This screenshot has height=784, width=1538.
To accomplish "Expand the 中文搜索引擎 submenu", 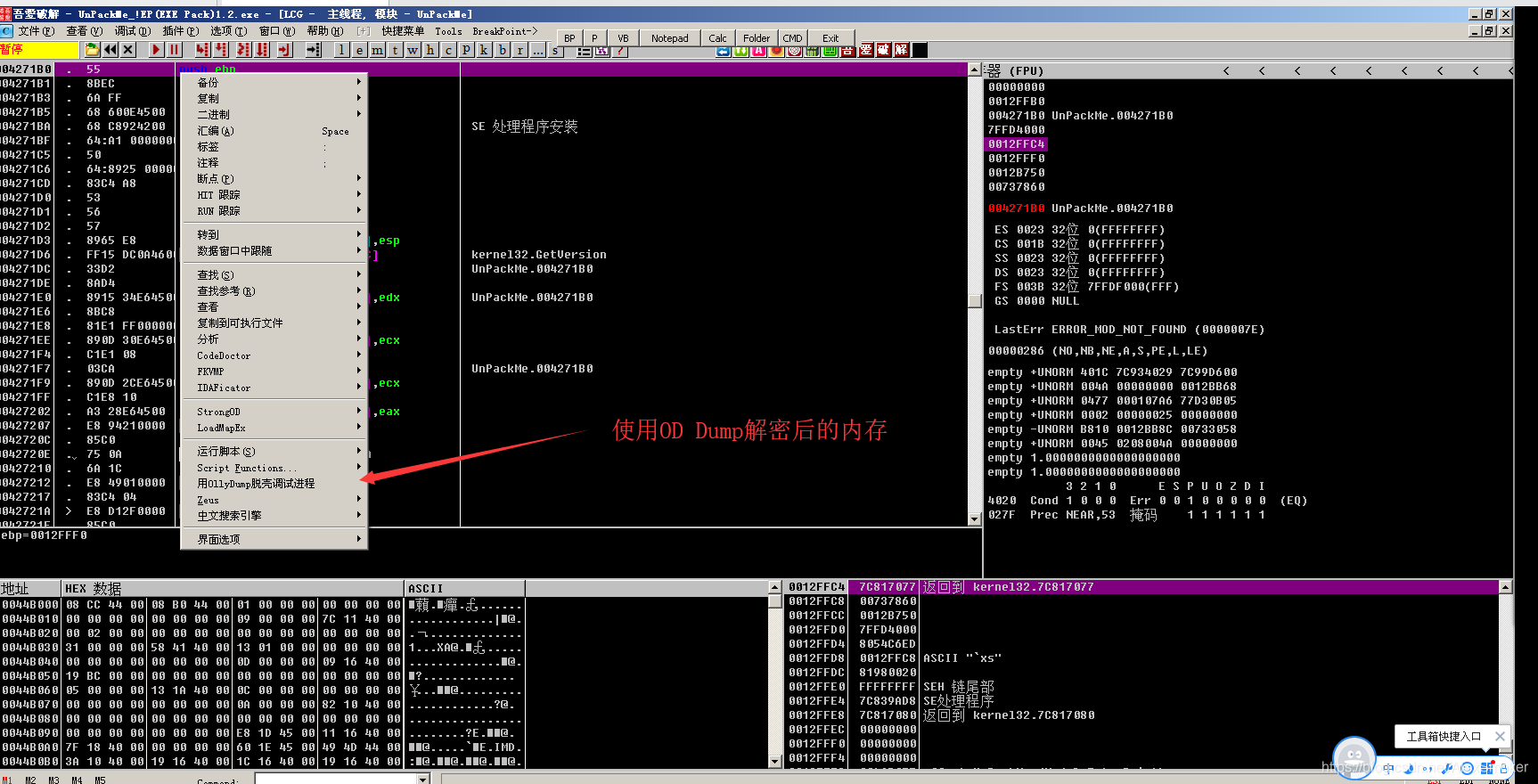I will click(274, 516).
